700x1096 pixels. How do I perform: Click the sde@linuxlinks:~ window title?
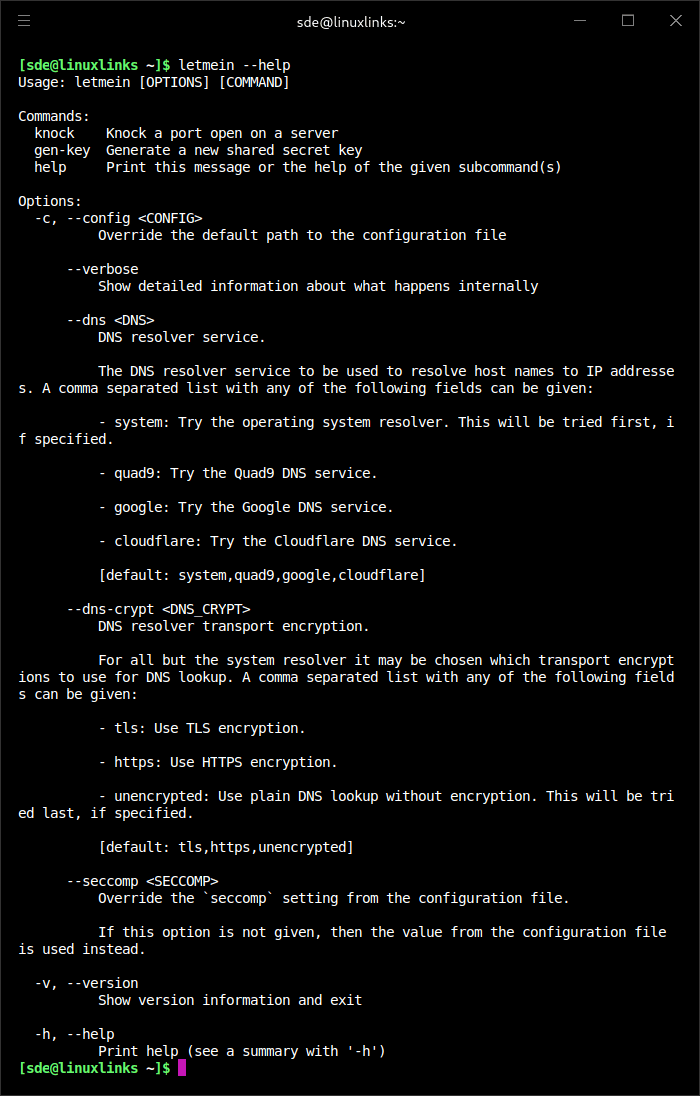351,21
